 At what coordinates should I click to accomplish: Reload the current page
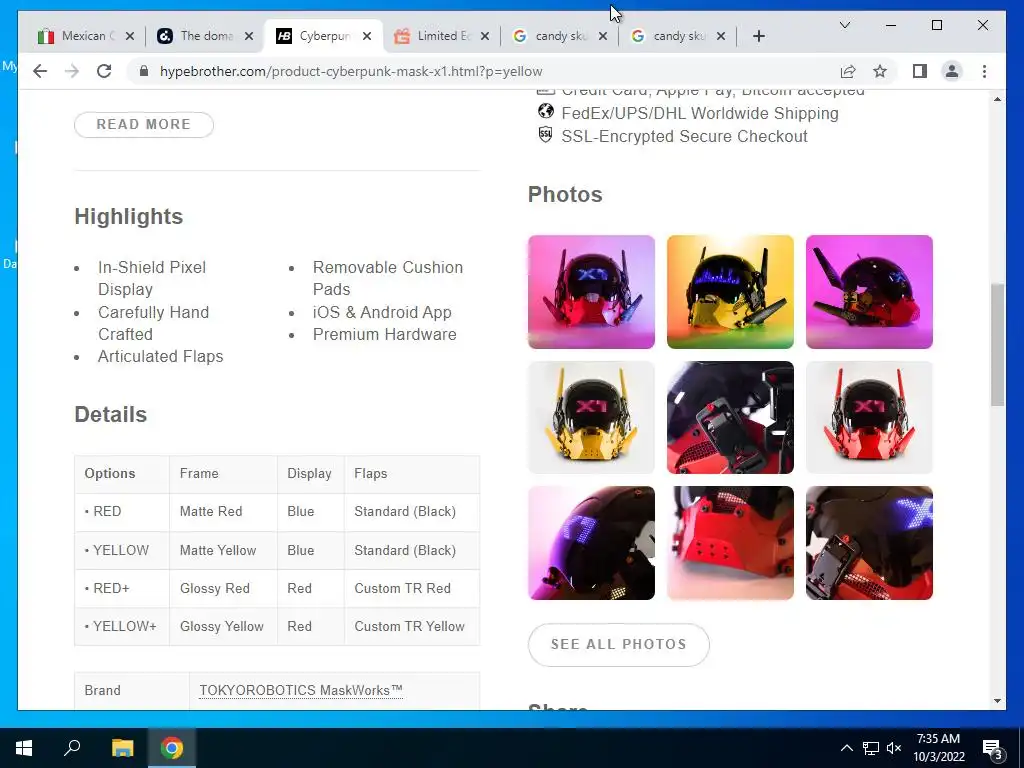tap(104, 71)
